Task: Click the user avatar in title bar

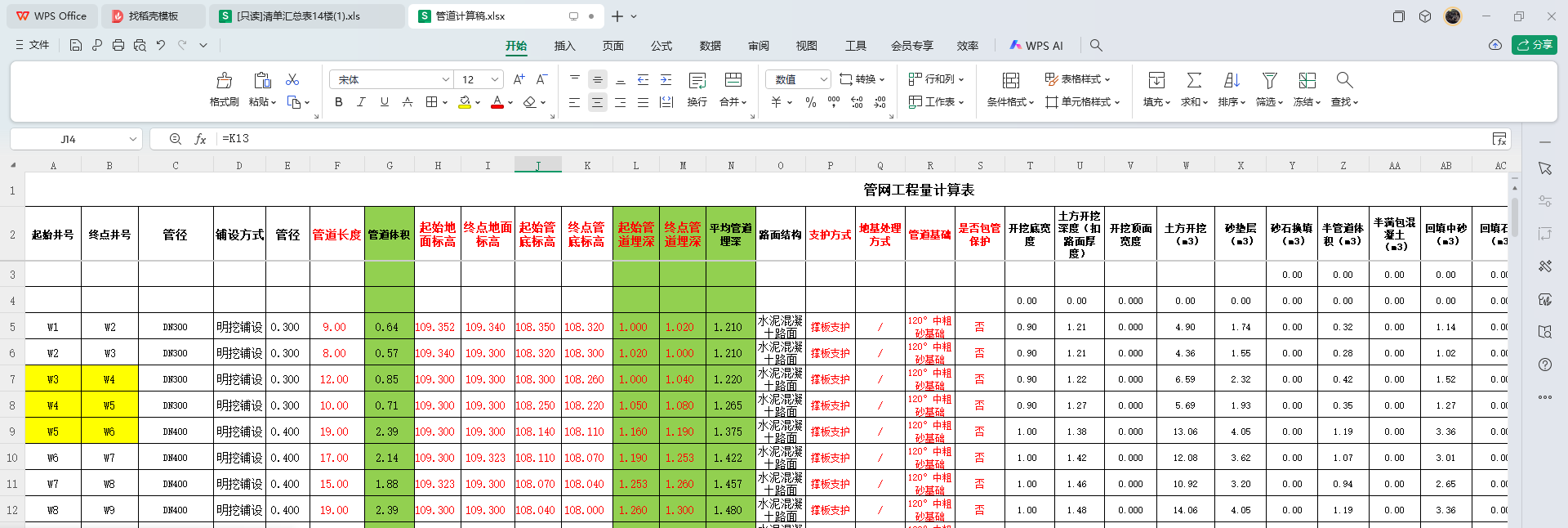Action: (x=1452, y=16)
